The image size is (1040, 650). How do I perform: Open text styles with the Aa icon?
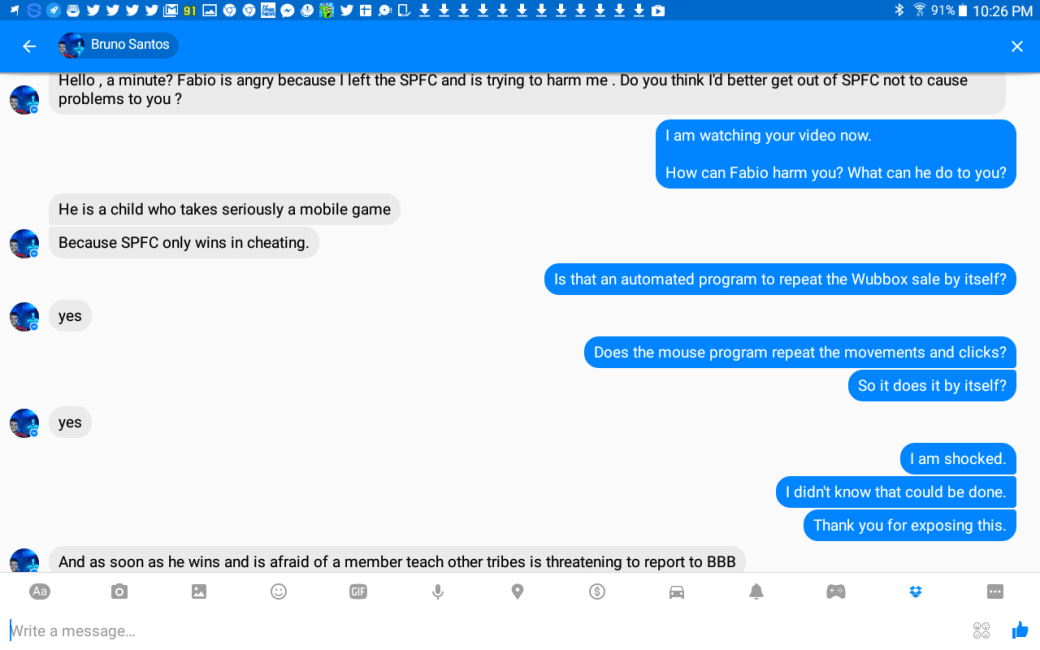(40, 591)
